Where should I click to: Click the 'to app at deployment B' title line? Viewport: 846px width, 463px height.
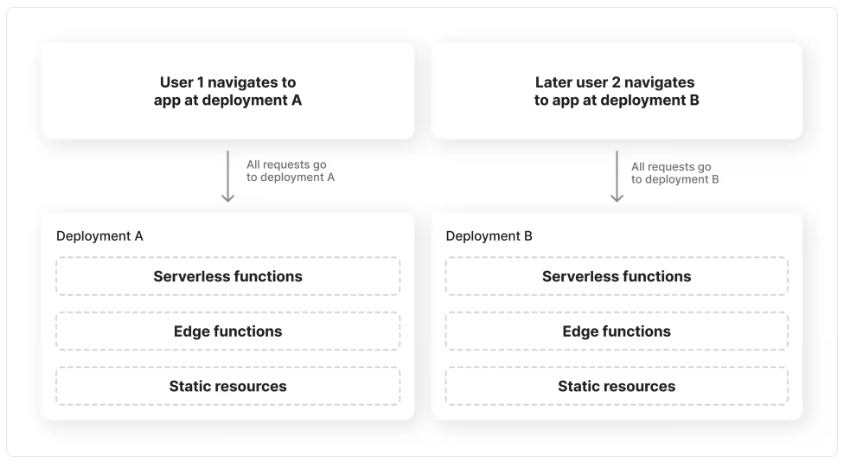pyautogui.click(x=617, y=100)
